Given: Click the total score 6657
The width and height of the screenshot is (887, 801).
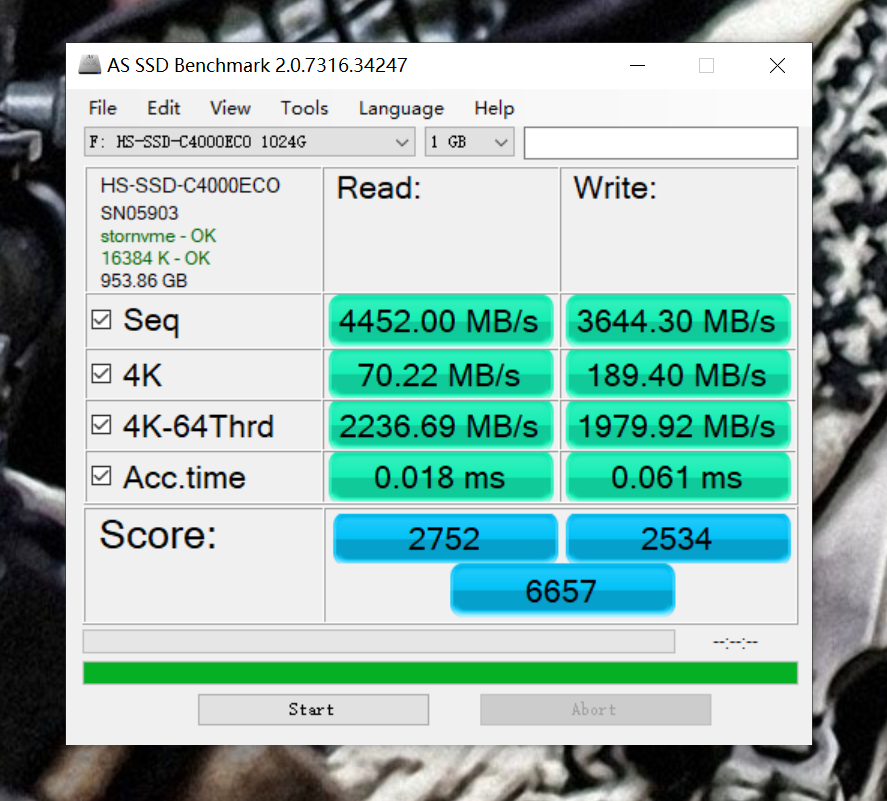Looking at the screenshot, I should tap(562, 591).
